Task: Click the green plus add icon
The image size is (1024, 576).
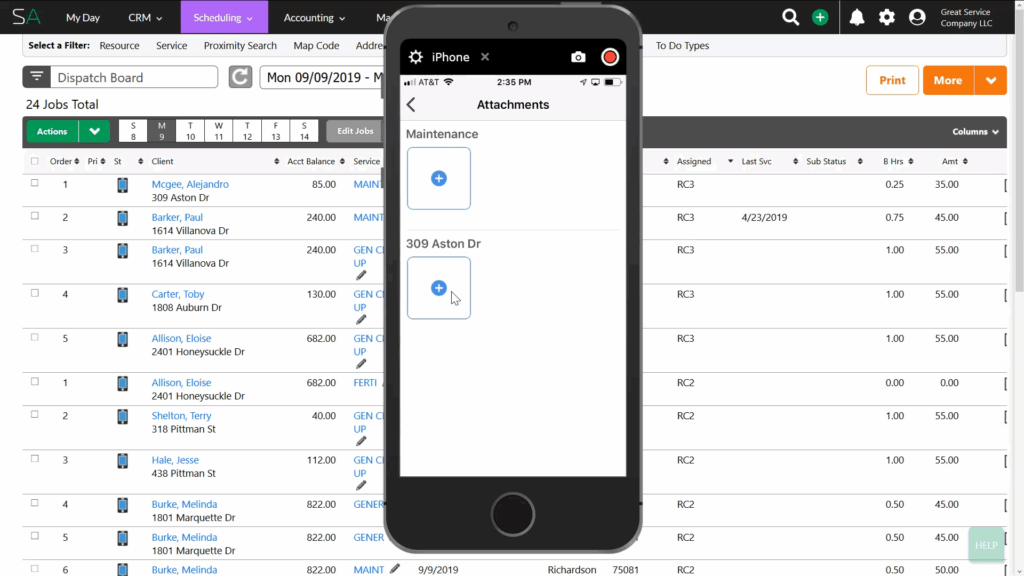Action: [x=820, y=18]
